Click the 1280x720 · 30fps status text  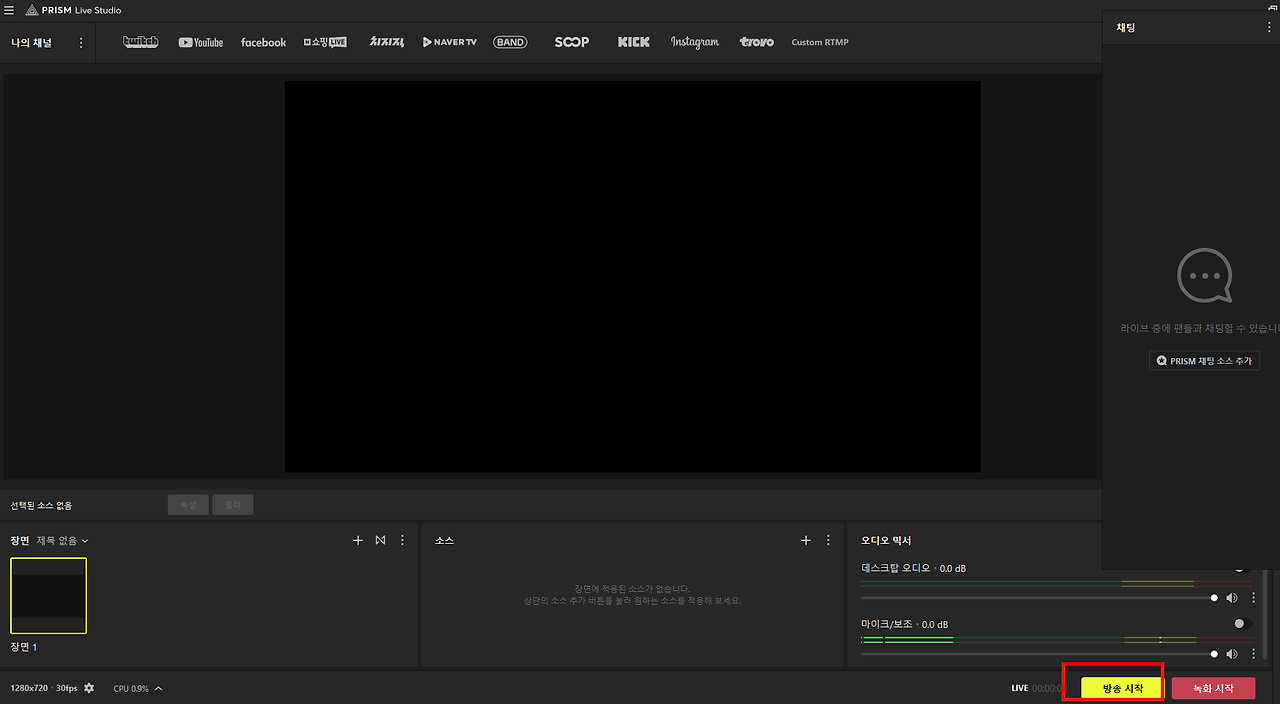click(x=44, y=688)
